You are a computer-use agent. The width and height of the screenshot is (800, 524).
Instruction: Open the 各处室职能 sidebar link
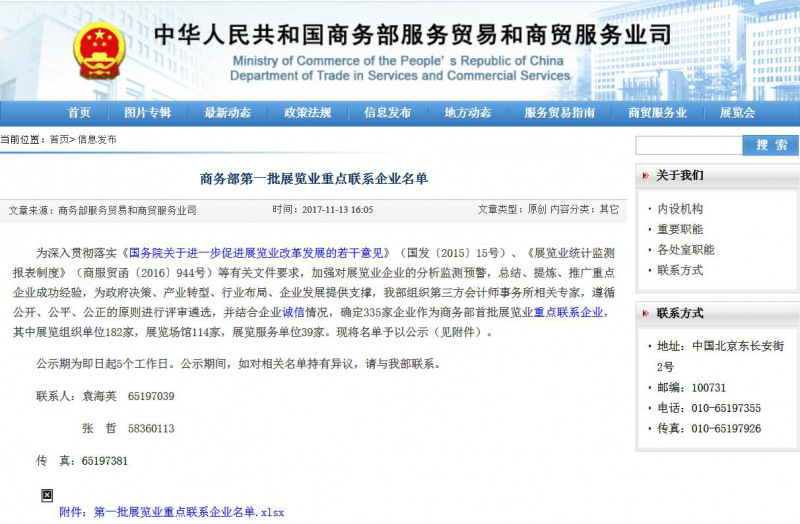point(686,249)
